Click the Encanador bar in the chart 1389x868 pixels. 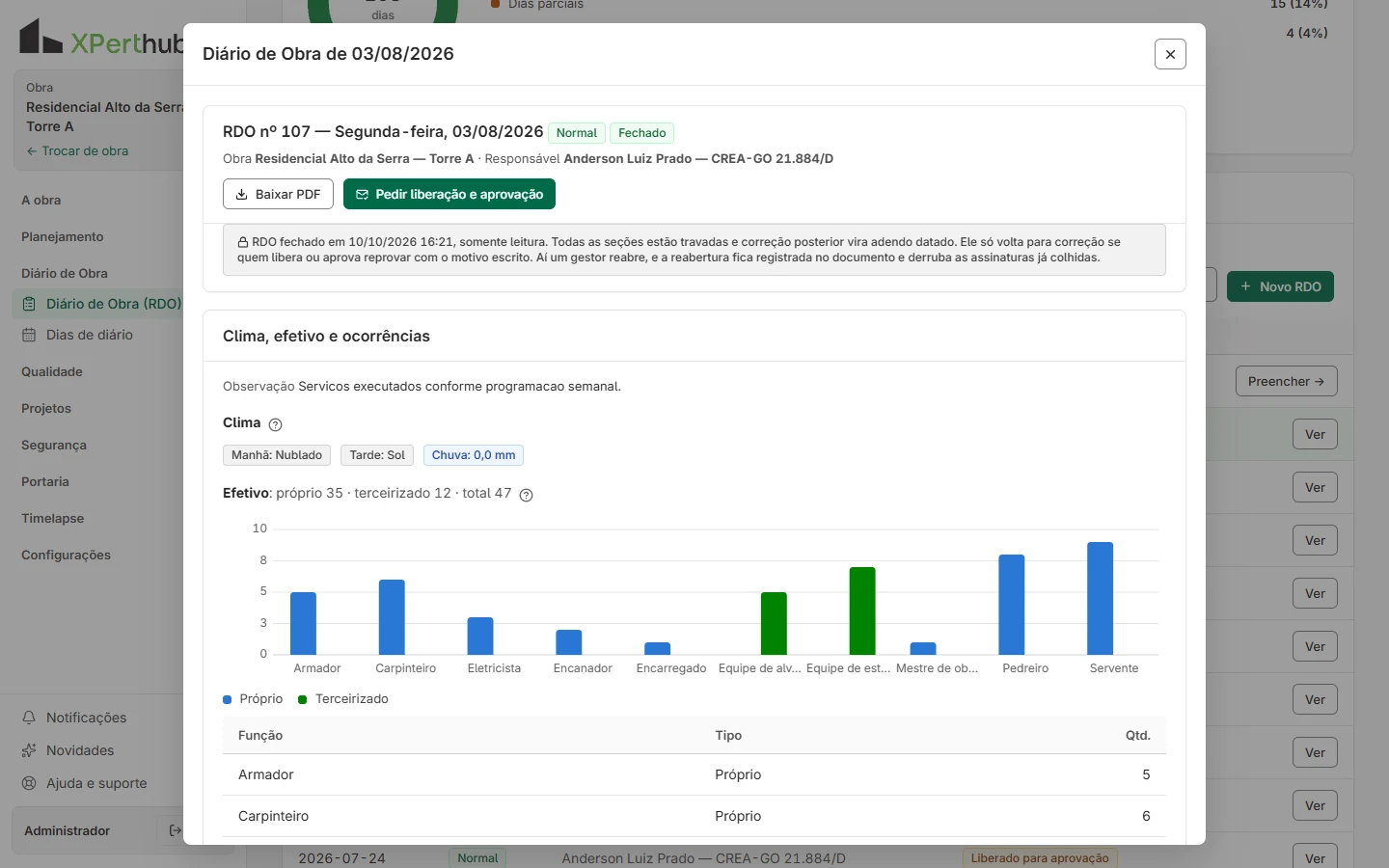point(569,642)
